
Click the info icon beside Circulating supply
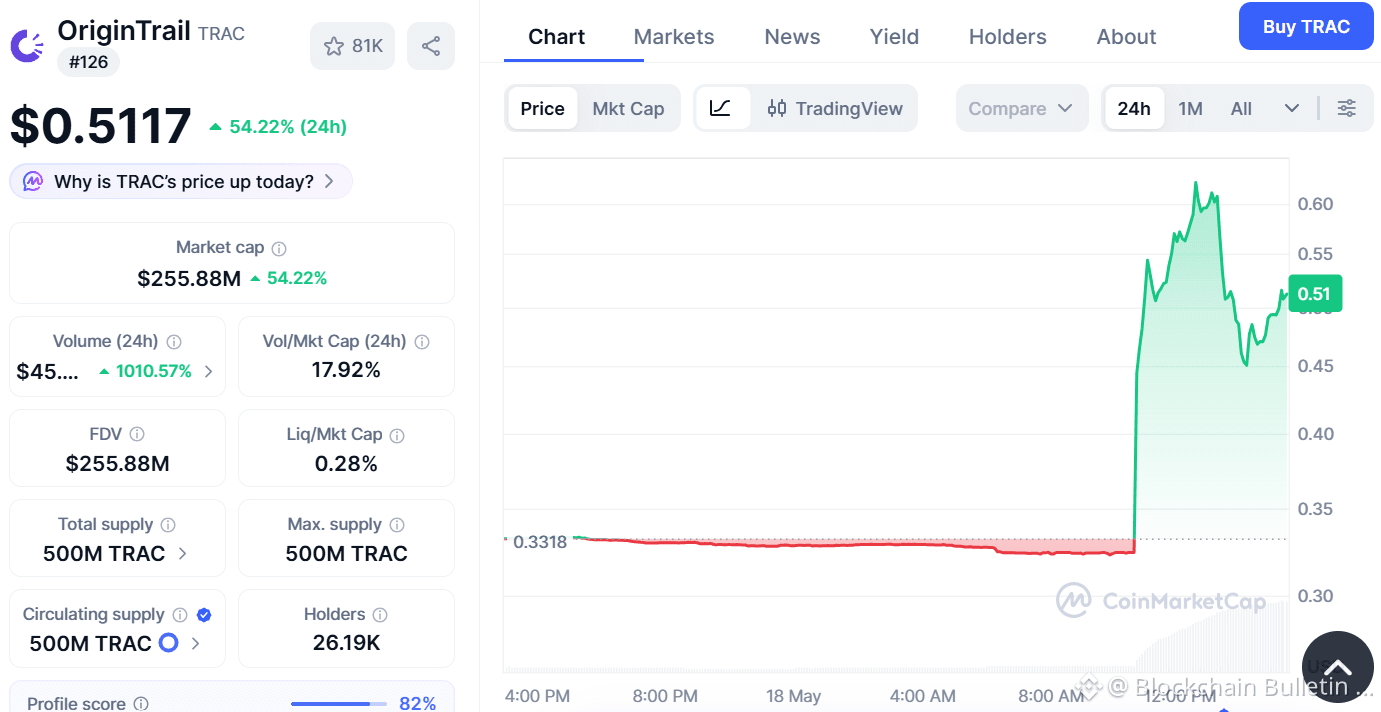pos(180,615)
